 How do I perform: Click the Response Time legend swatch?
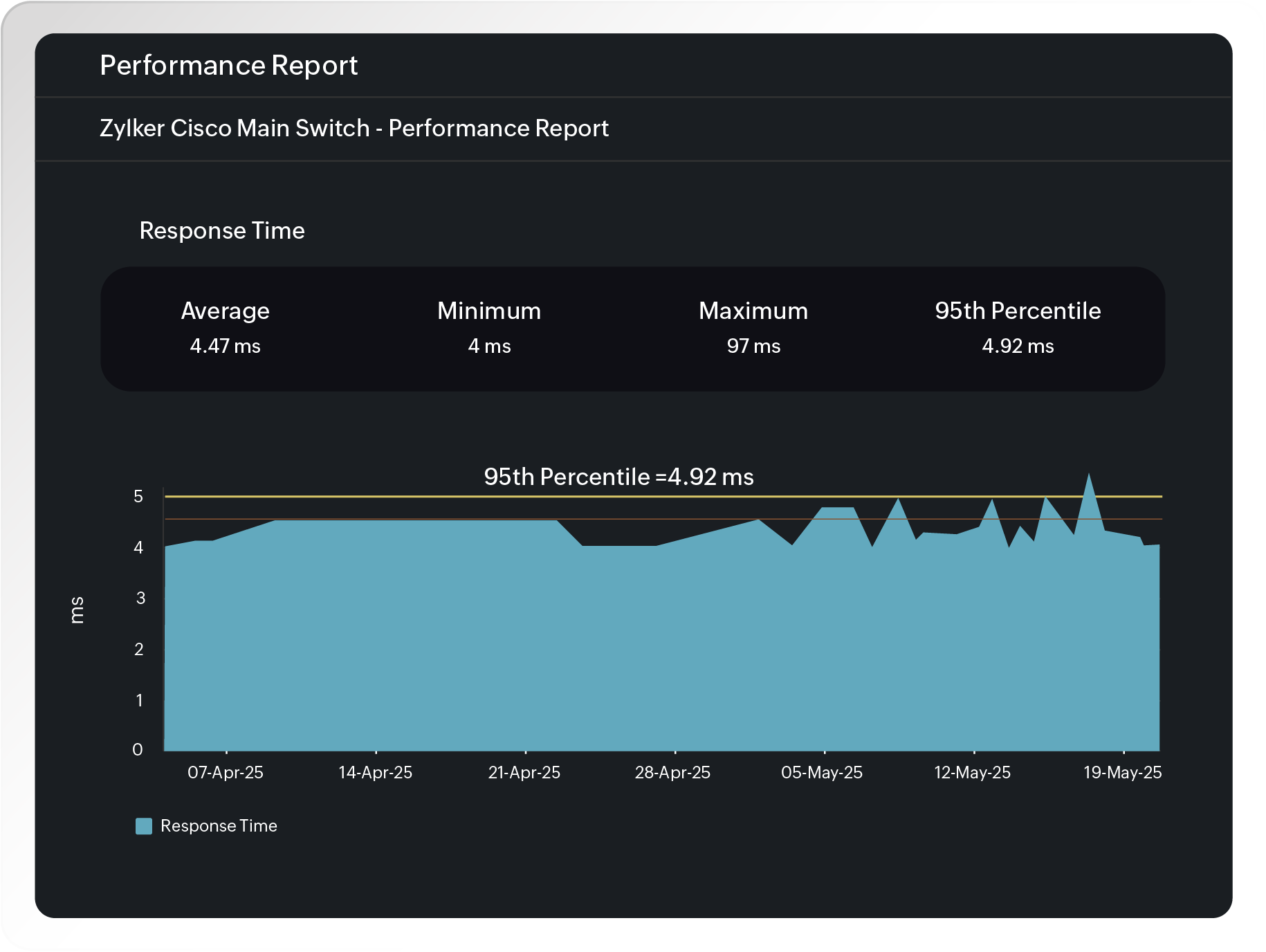tap(144, 825)
